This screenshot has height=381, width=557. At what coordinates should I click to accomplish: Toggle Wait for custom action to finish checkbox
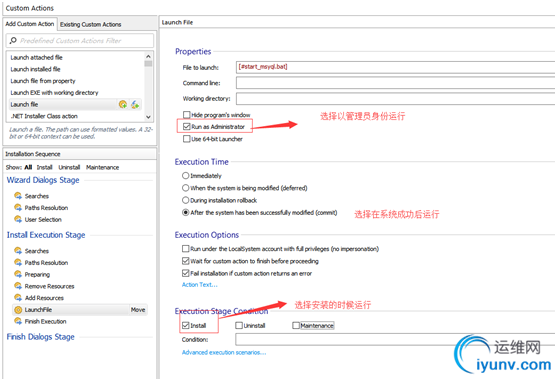pyautogui.click(x=185, y=261)
